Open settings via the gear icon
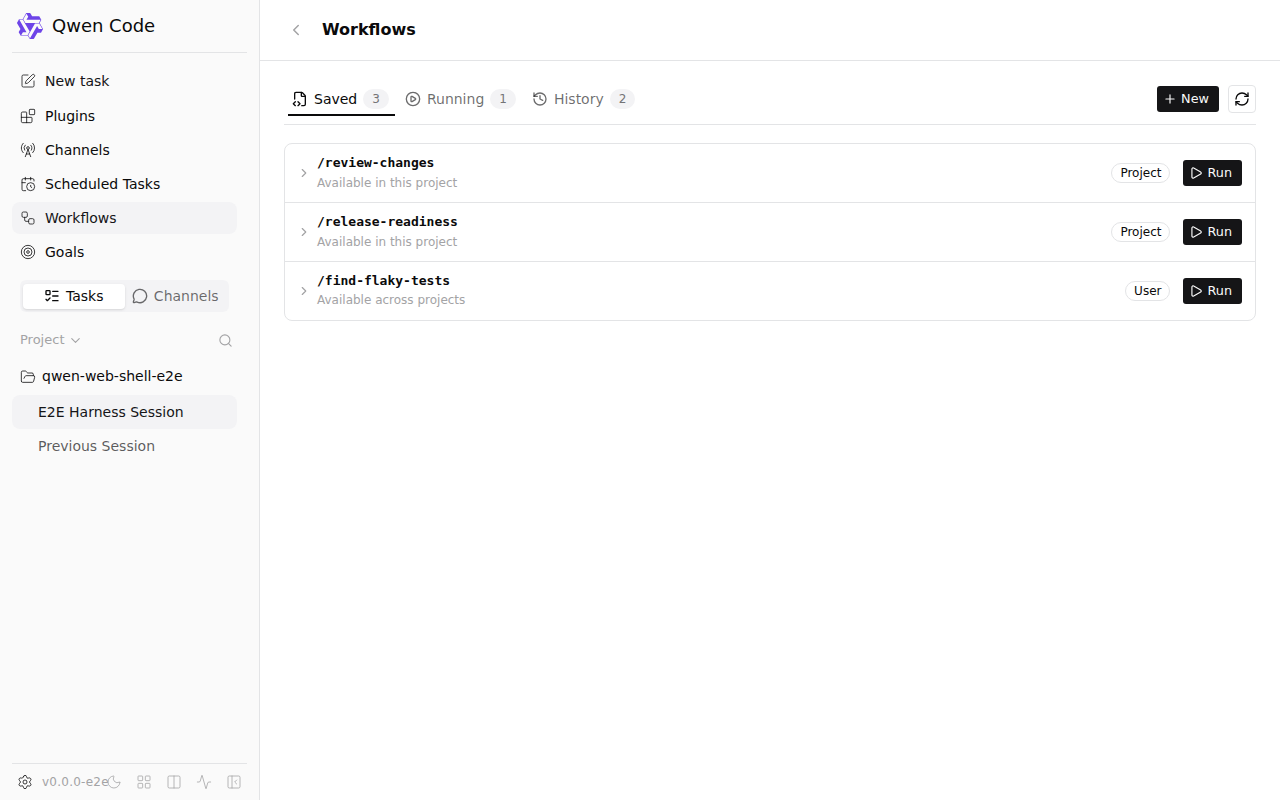This screenshot has width=1280, height=800. [25, 782]
